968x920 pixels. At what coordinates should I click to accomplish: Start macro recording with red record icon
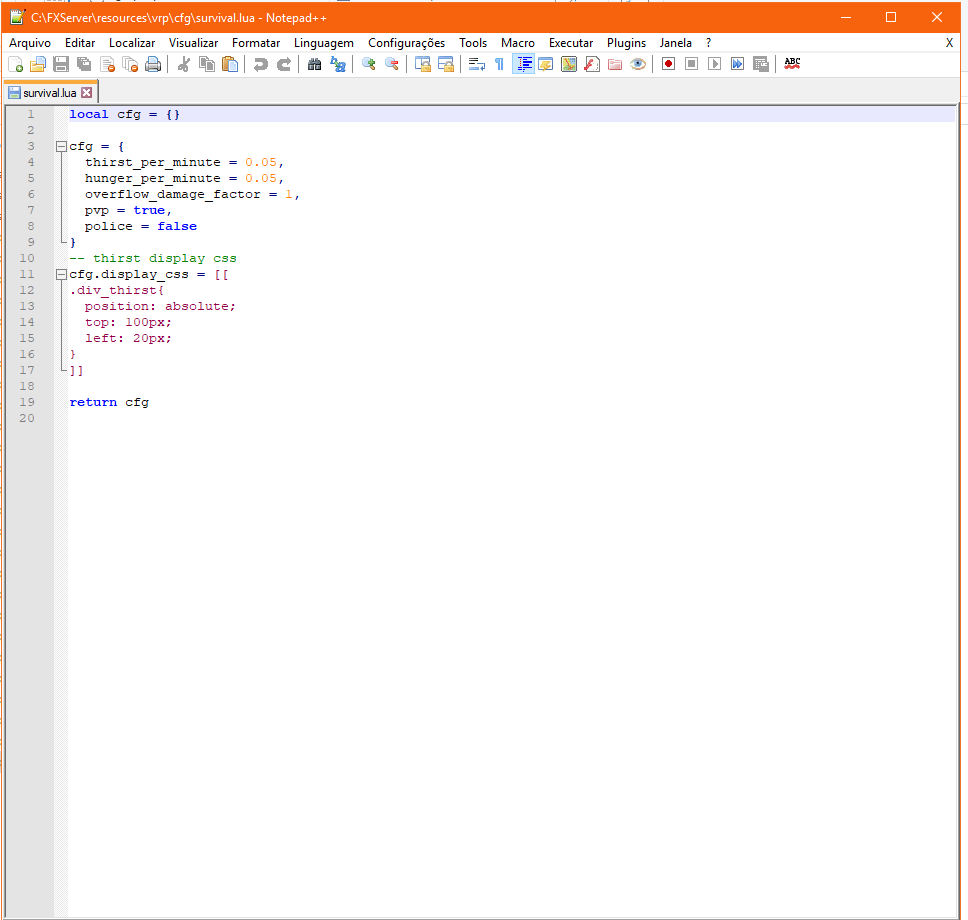click(x=667, y=64)
